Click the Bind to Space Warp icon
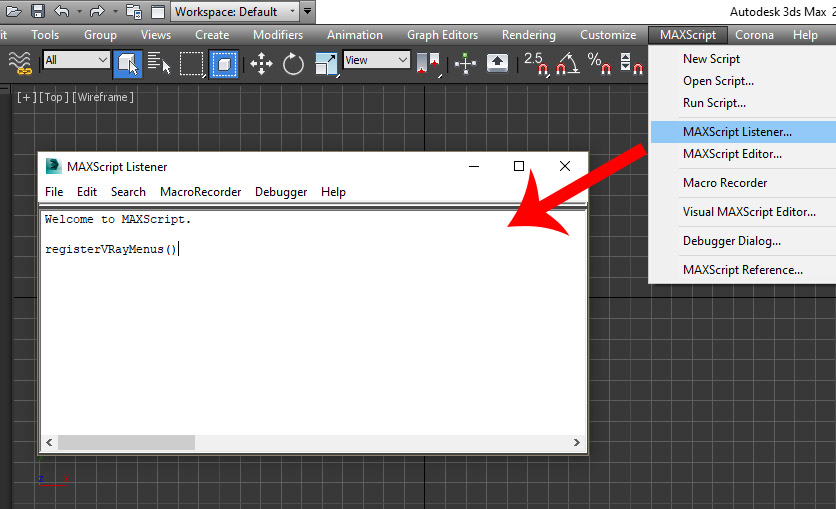The height and width of the screenshot is (509, 836). 20,63
